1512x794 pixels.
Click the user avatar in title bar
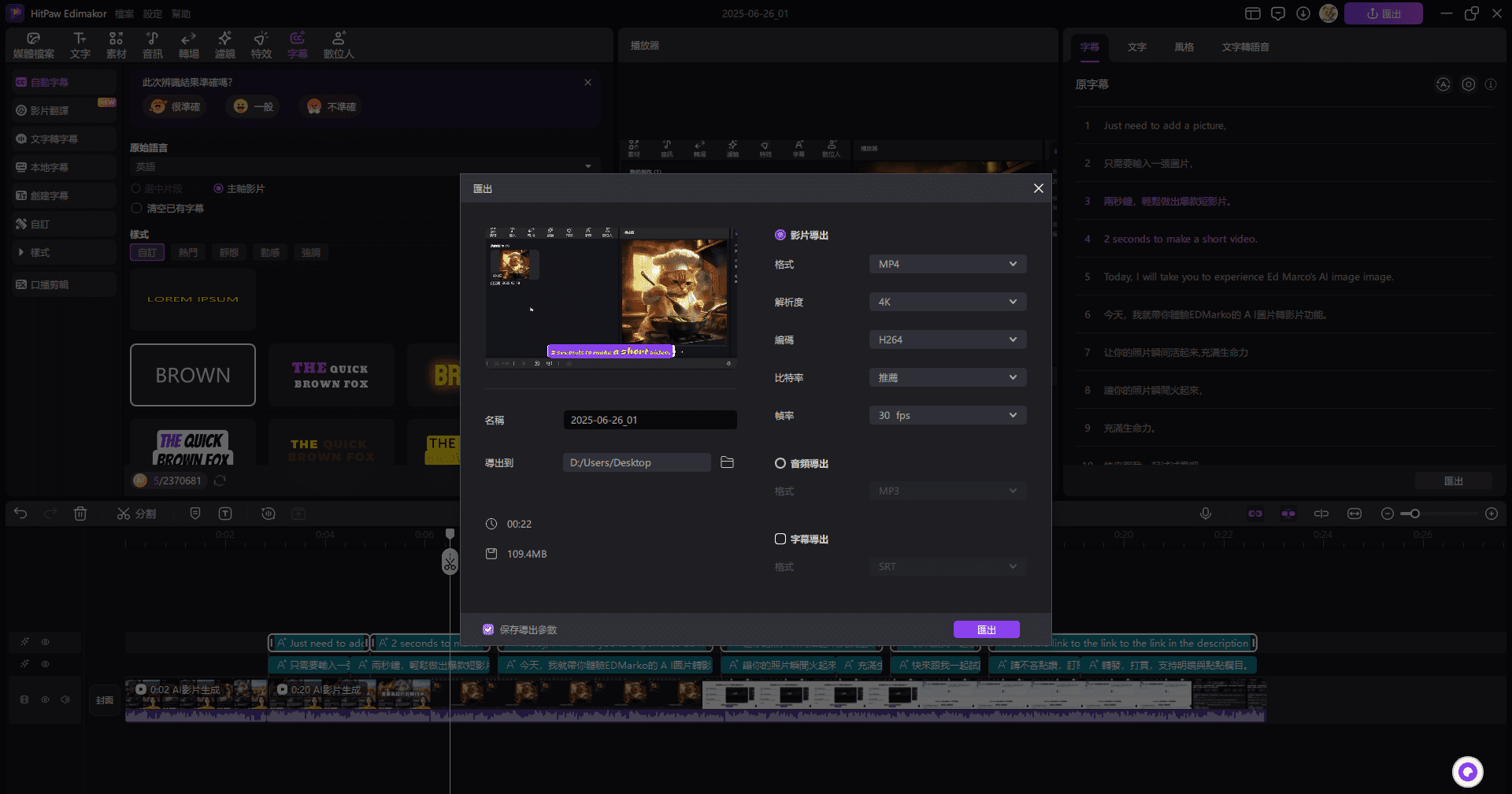pyautogui.click(x=1329, y=13)
